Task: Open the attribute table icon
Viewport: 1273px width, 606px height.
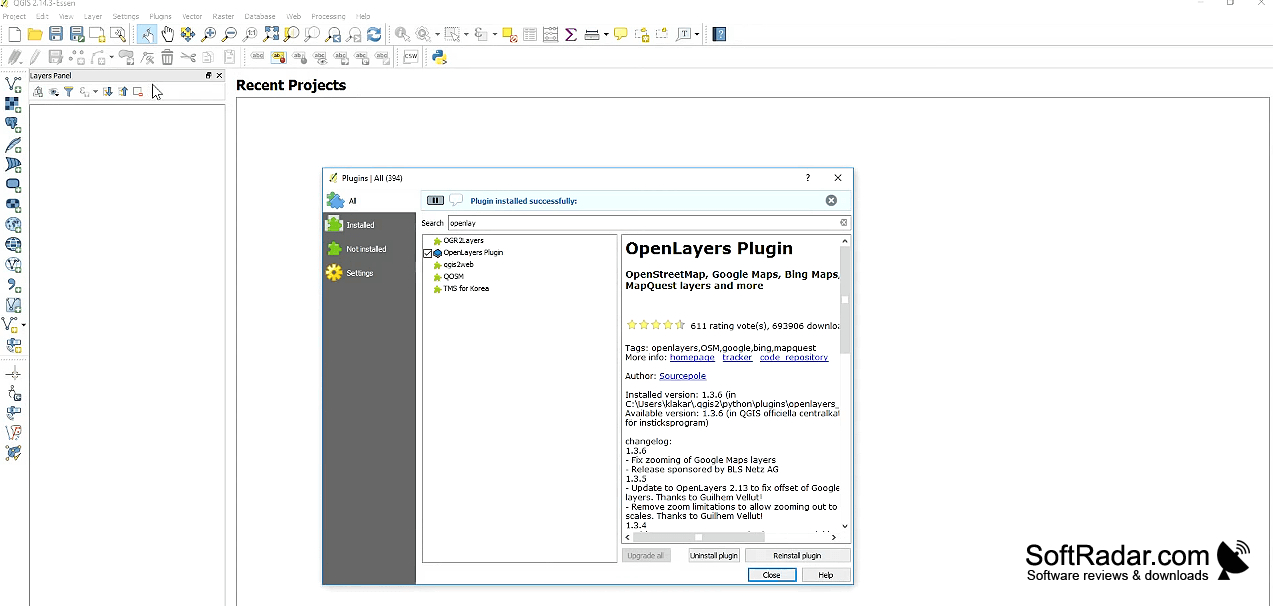Action: point(530,34)
